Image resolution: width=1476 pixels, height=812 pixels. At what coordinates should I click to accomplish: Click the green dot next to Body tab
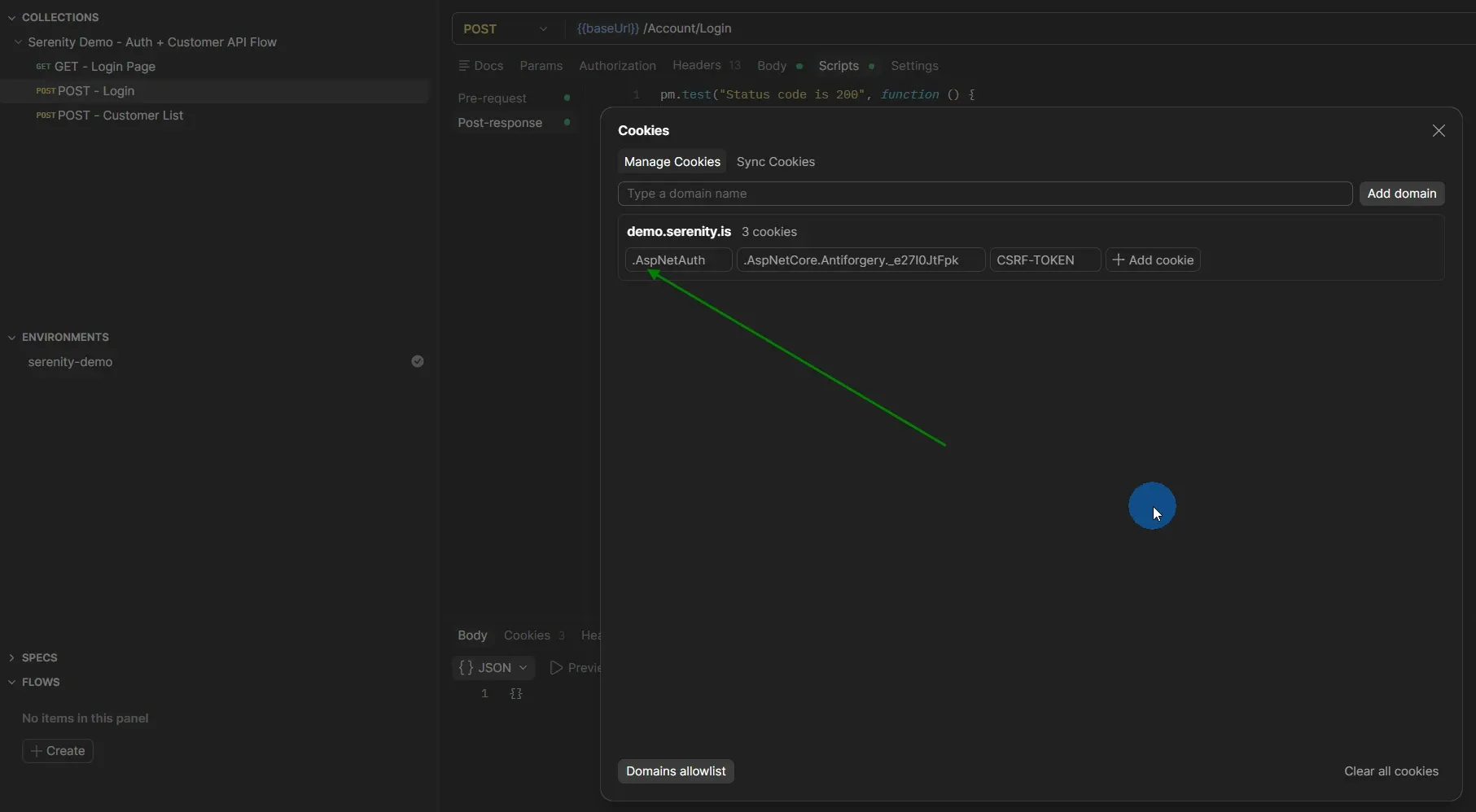[799, 68]
